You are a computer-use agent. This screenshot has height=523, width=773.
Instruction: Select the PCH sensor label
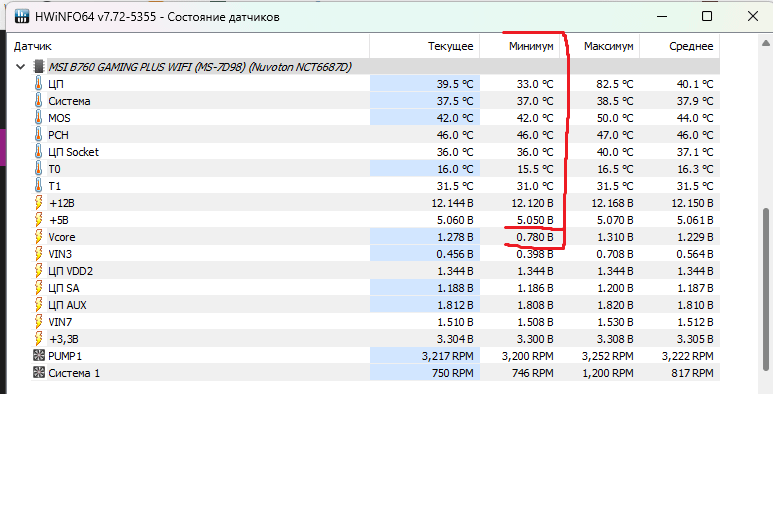pos(58,135)
